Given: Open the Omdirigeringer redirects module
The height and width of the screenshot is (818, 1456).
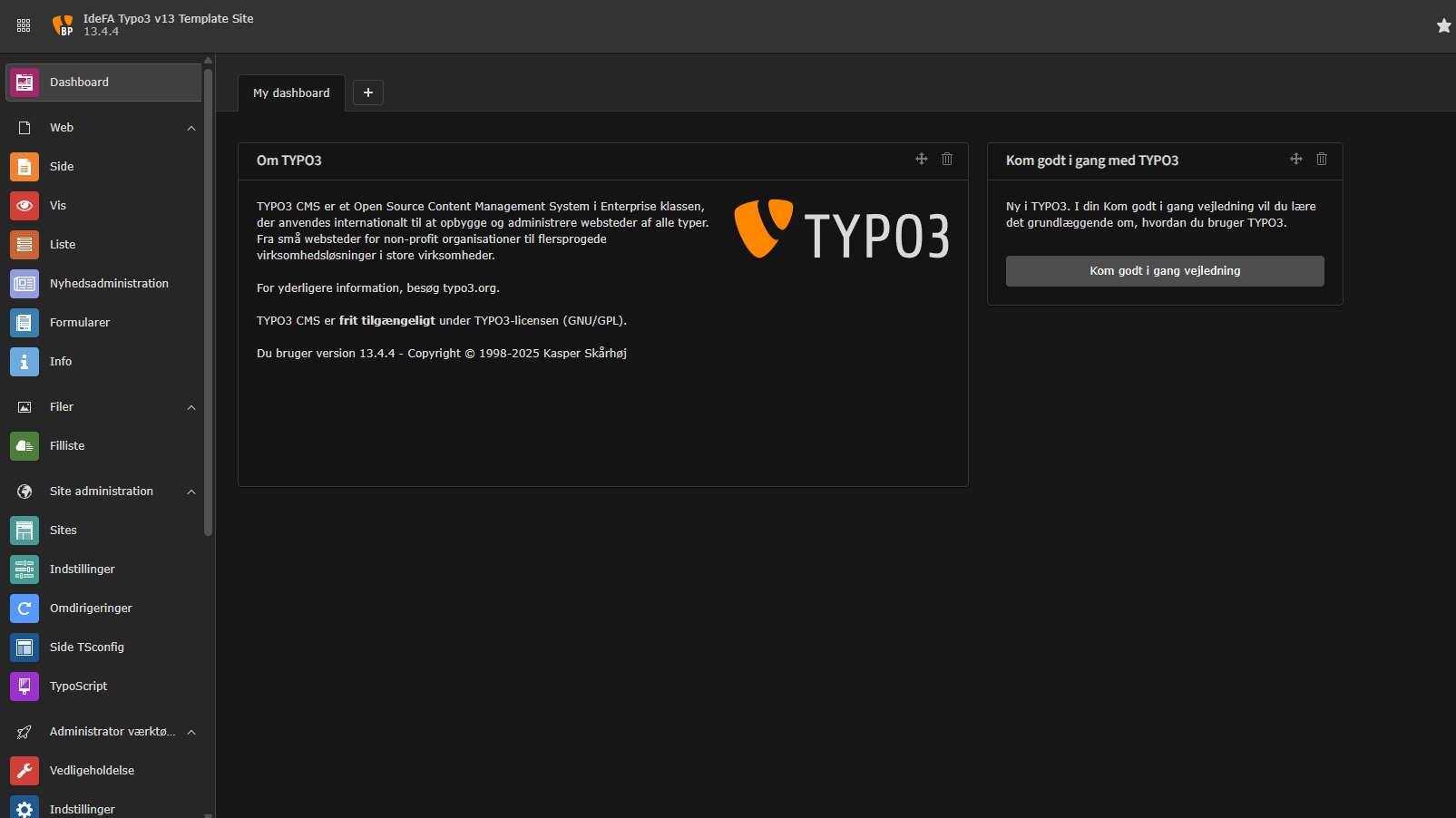Looking at the screenshot, I should 91,609.
